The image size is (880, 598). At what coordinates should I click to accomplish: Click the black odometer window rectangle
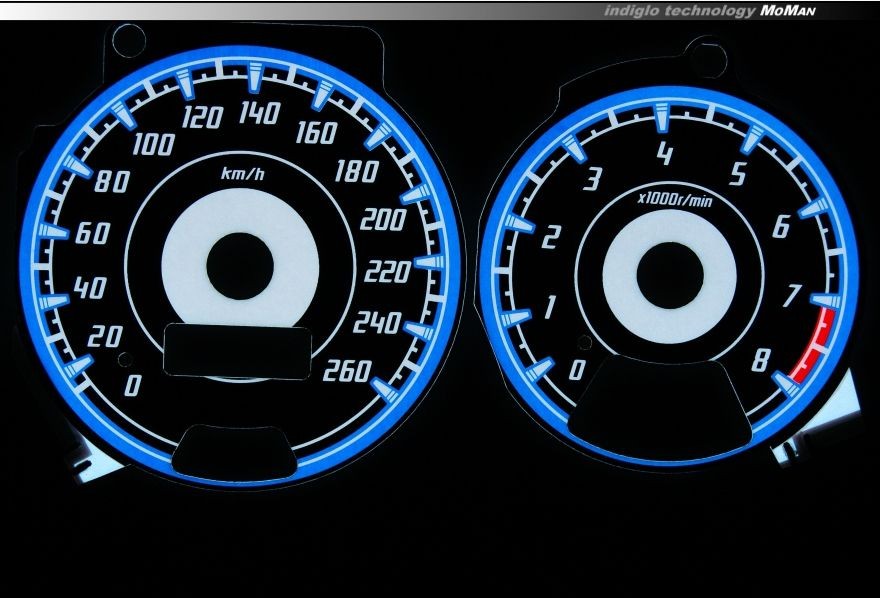(235, 351)
